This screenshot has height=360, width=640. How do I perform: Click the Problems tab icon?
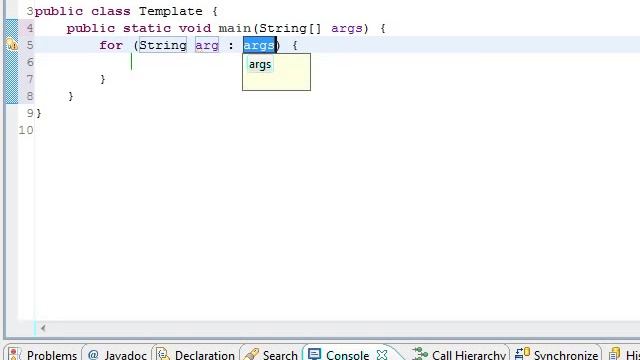point(14,354)
